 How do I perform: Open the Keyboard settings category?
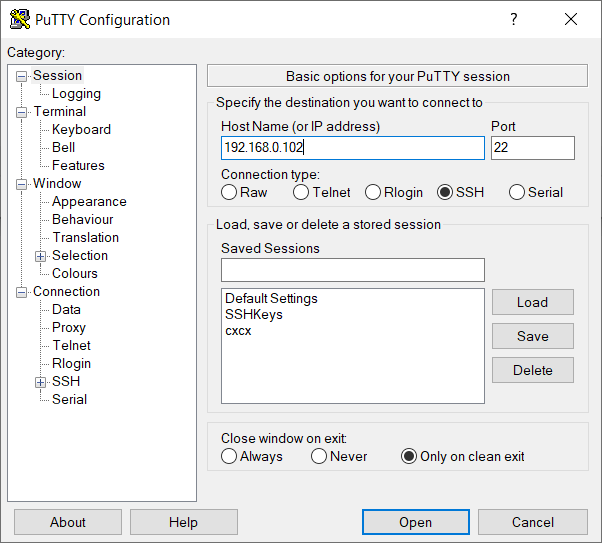tap(81, 130)
